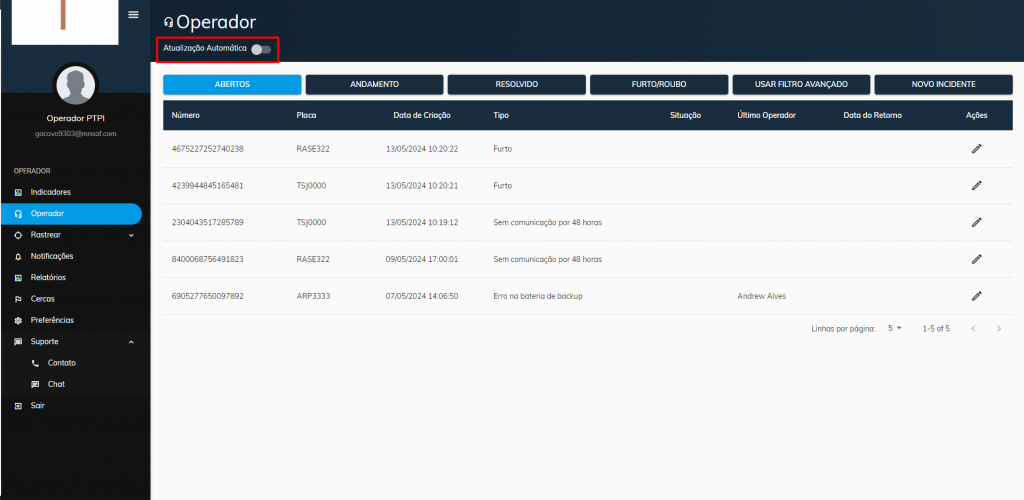
Task: Click the Número column header
Action: click(185, 116)
